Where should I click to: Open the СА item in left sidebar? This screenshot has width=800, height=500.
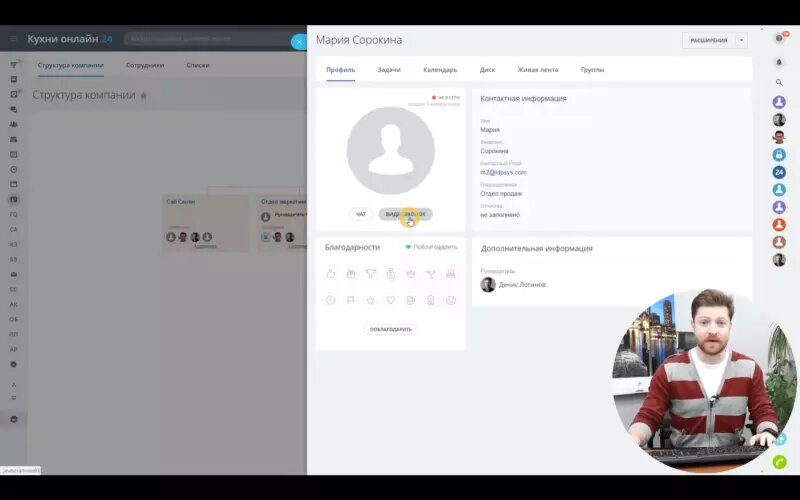[x=14, y=230]
